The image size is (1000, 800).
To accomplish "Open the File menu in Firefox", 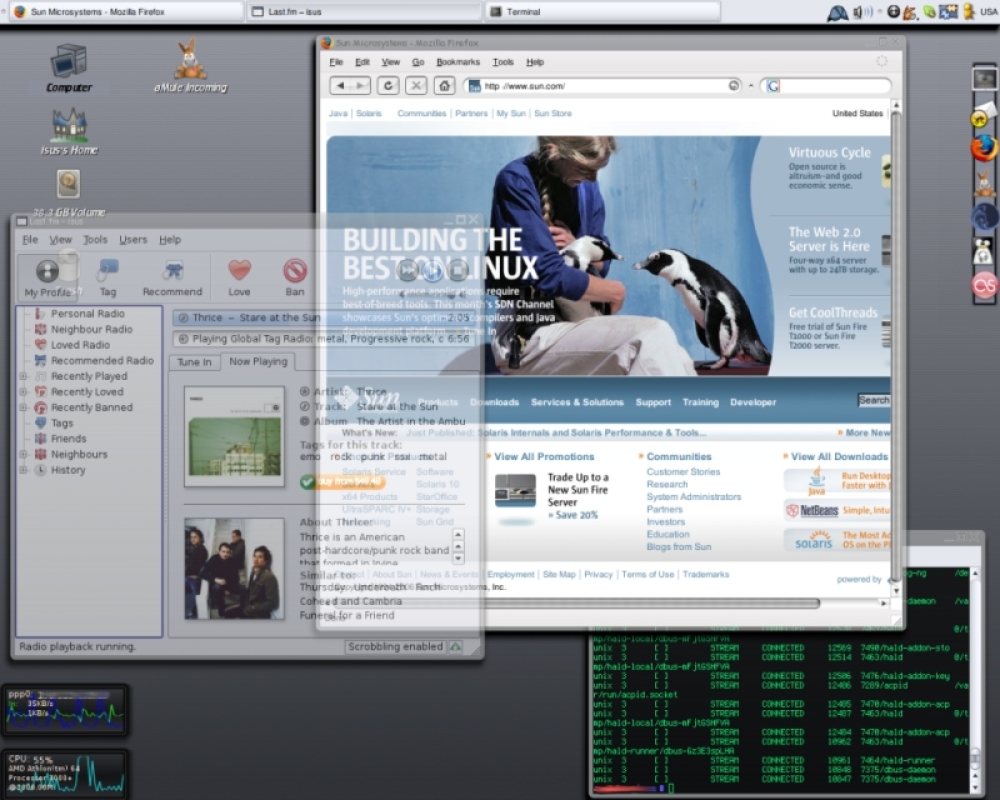I will tap(336, 62).
